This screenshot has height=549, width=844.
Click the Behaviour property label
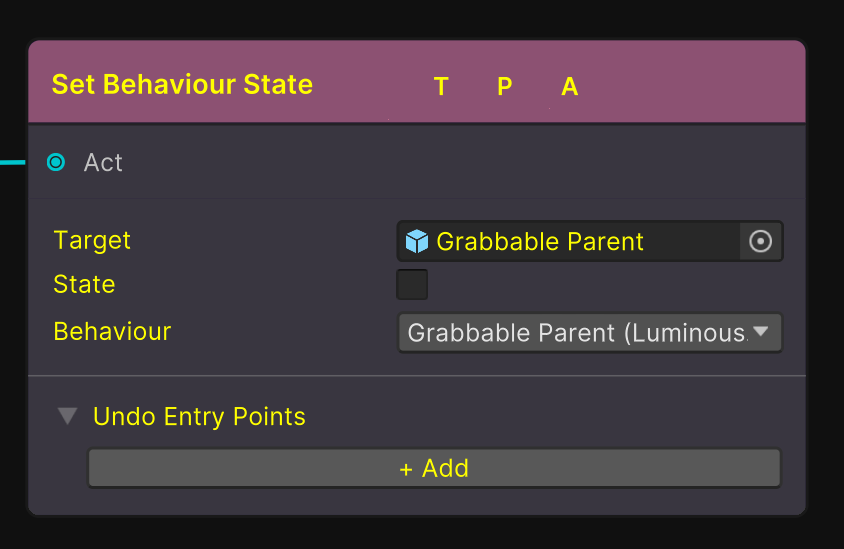click(112, 331)
